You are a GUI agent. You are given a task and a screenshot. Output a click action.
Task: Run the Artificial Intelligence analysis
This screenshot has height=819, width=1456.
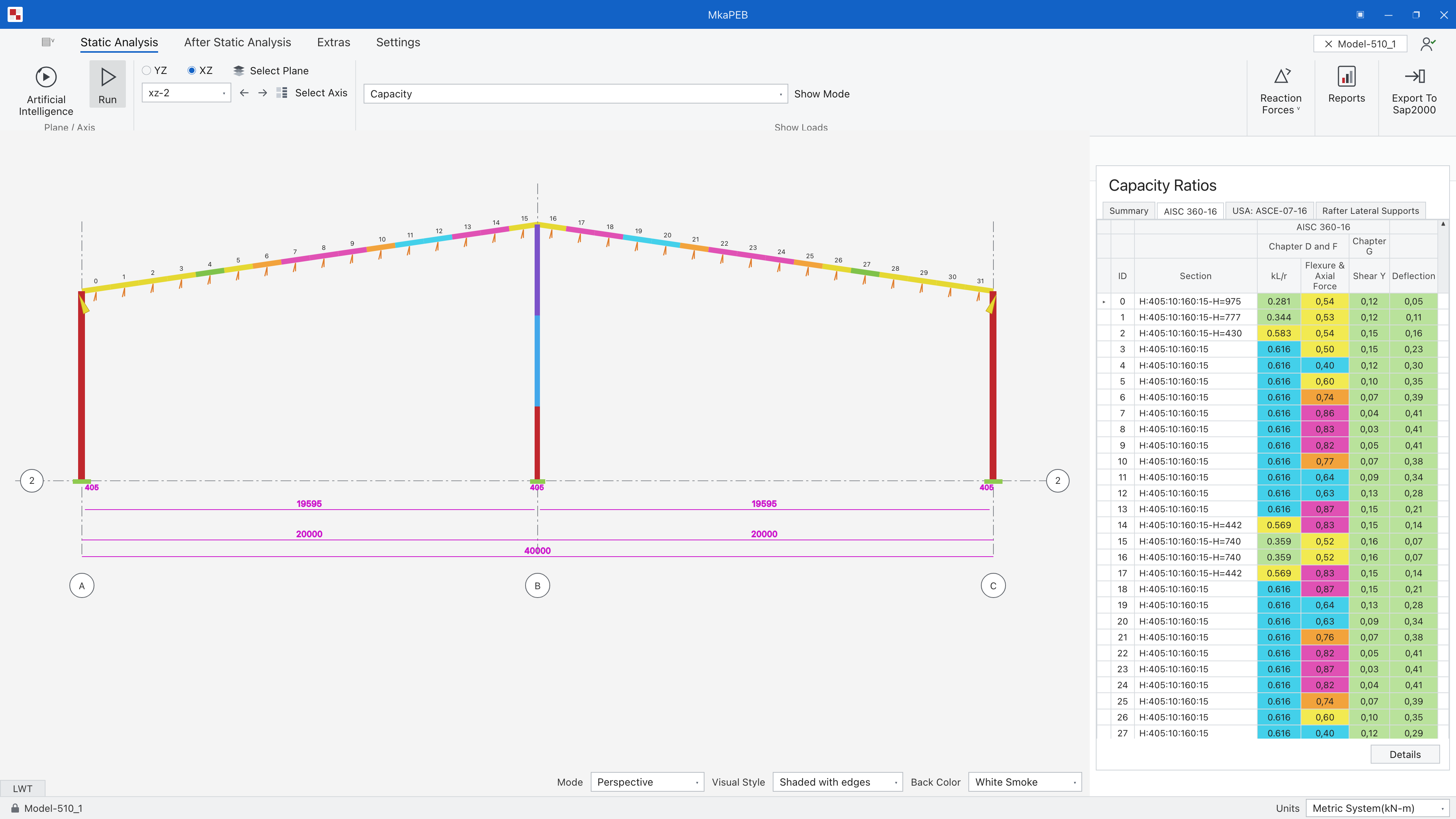pos(46,91)
